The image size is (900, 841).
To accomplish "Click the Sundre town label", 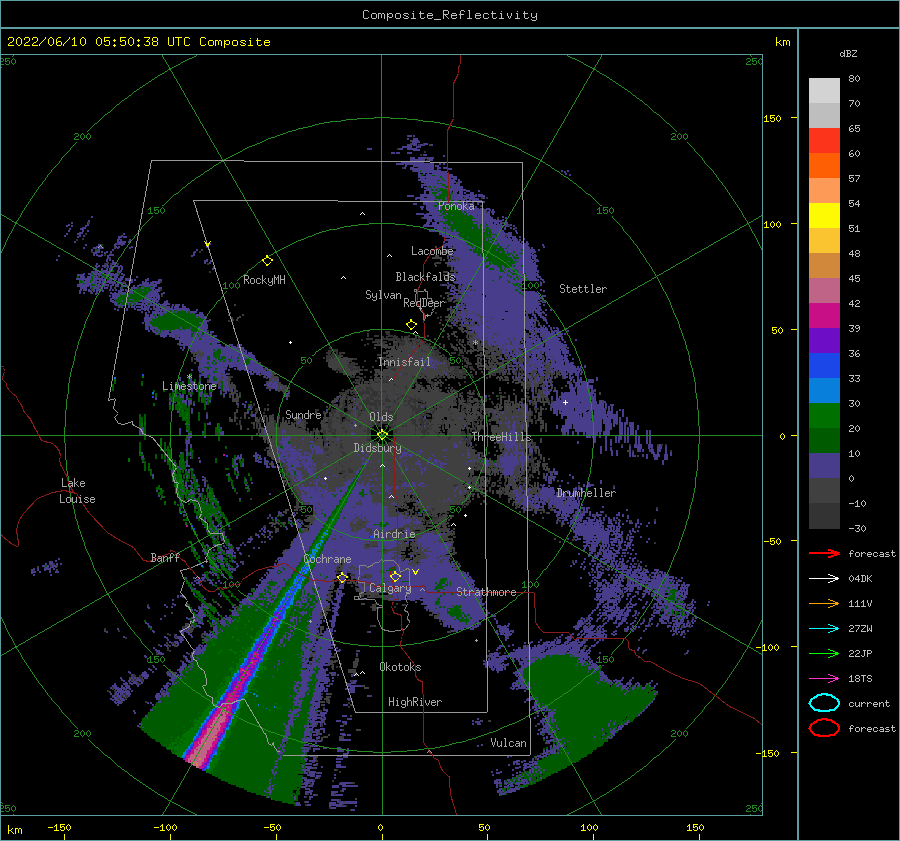I will pos(303,414).
